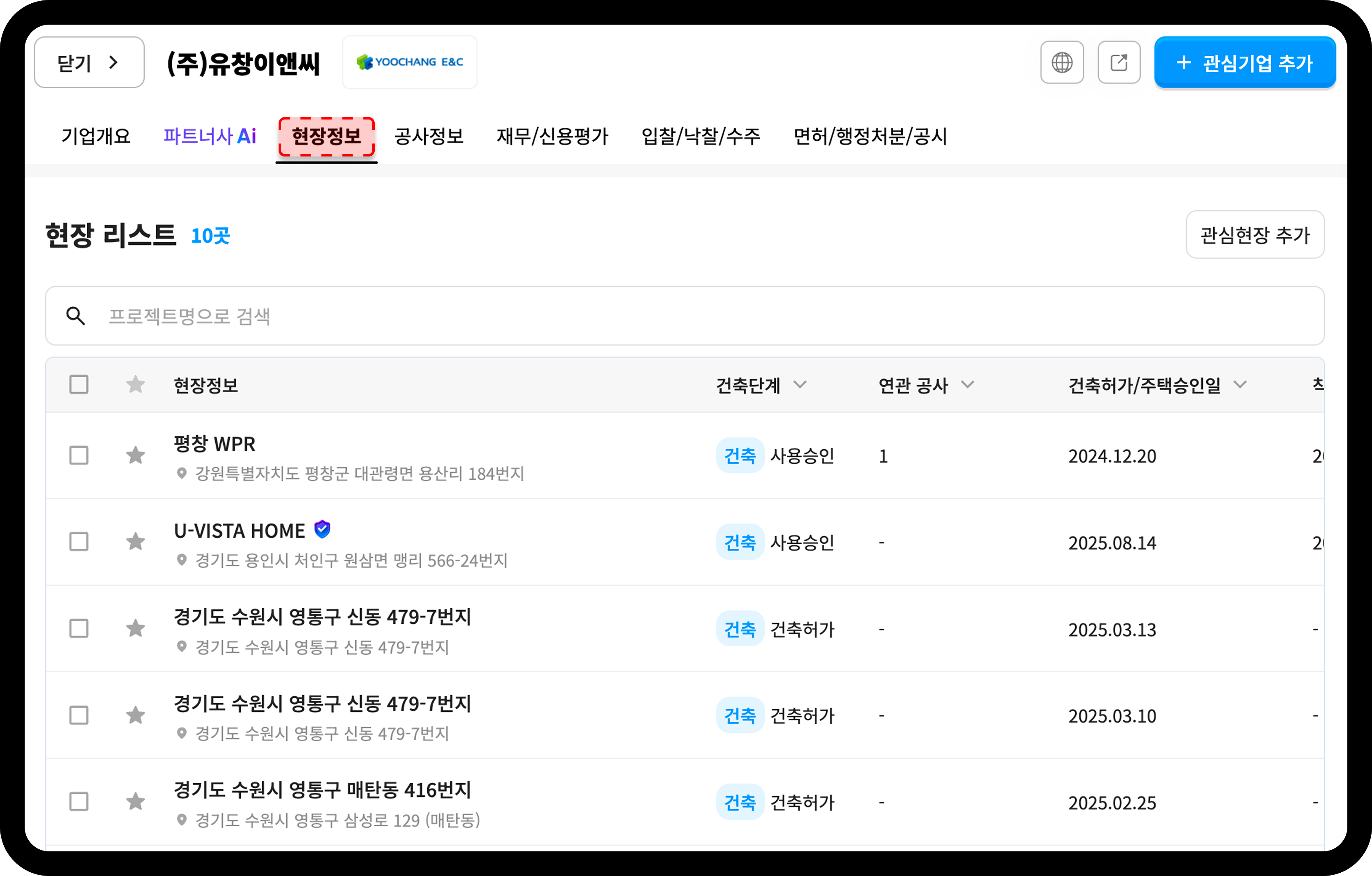Click the 2025.08.14 permit date

point(1111,542)
